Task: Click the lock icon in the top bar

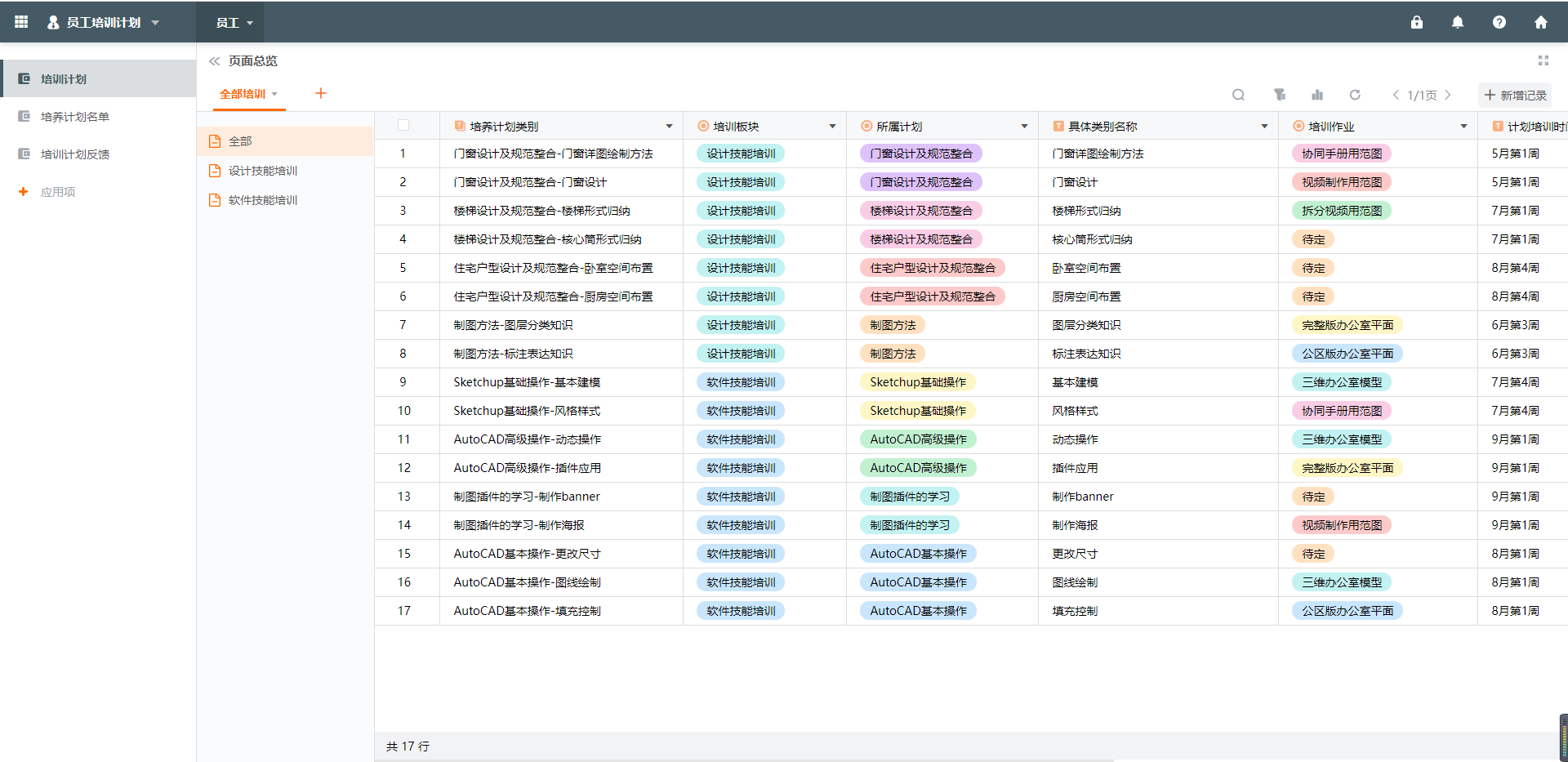Action: 1417,22
